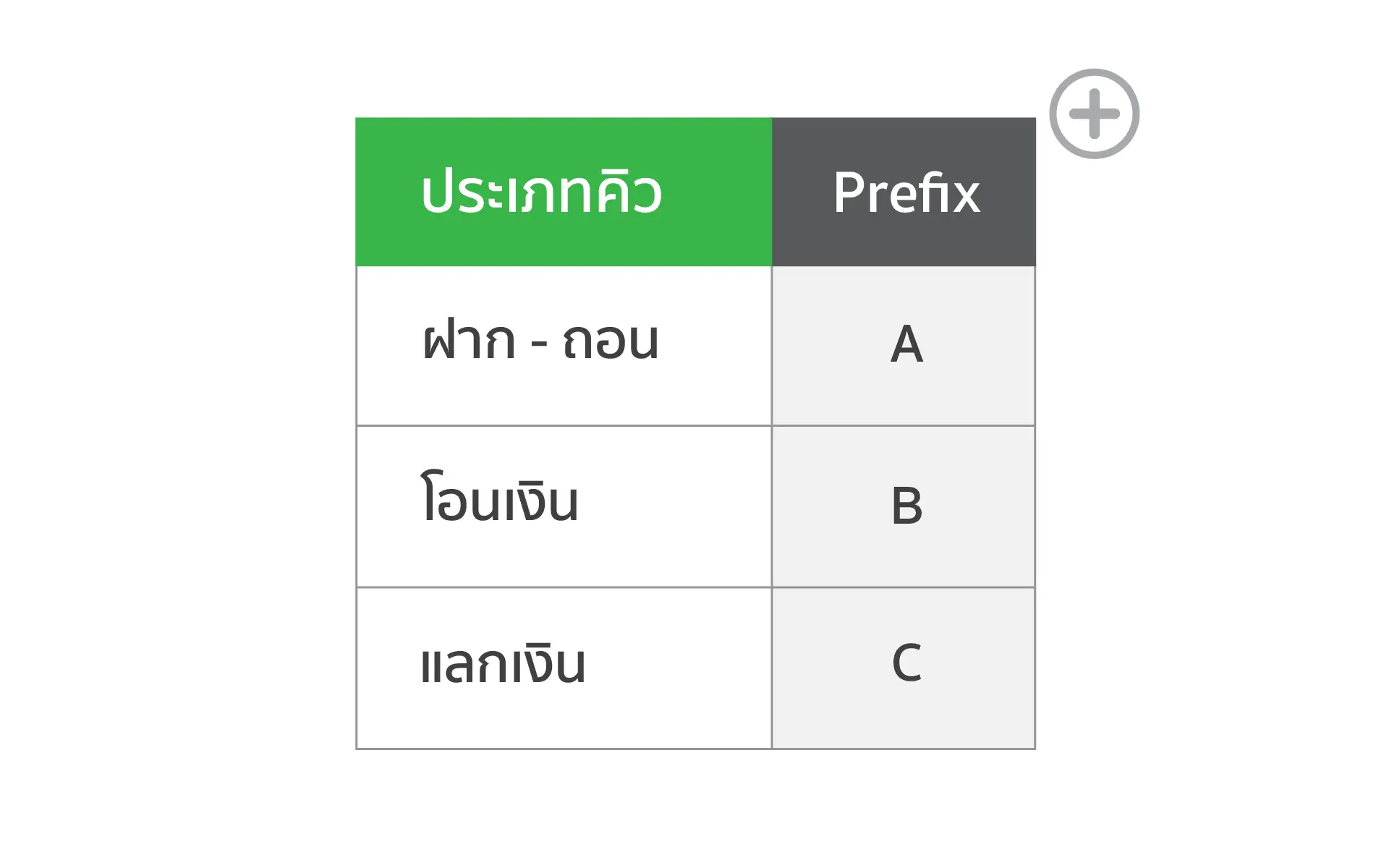Click the cell containing letter B
The height and width of the screenshot is (868, 1389).
point(904,505)
